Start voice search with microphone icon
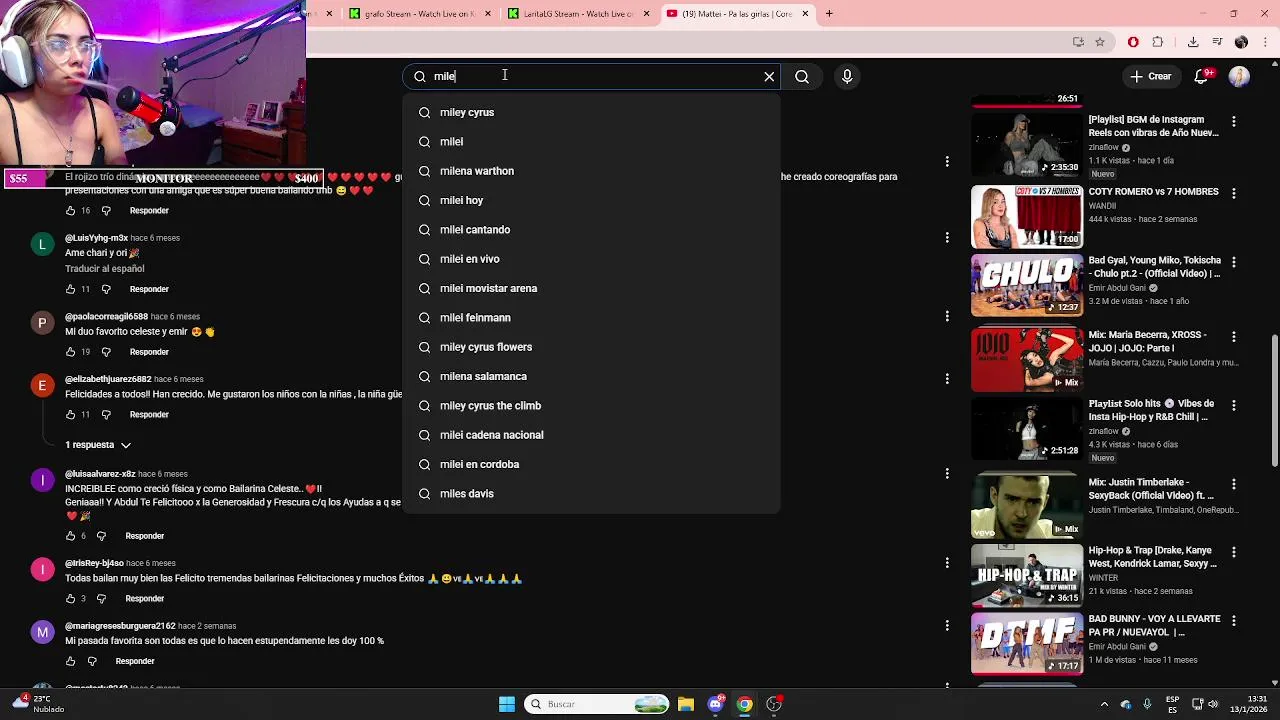 click(x=847, y=76)
